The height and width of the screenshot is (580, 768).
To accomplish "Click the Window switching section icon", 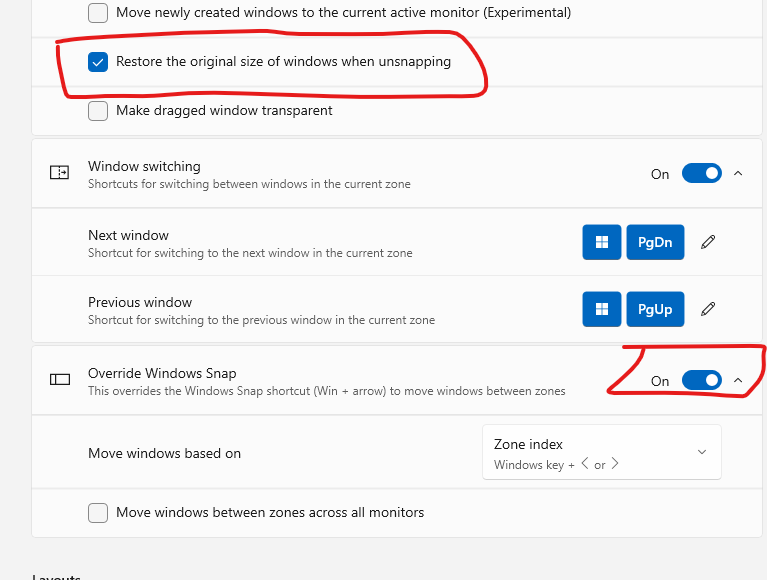I will point(59,172).
